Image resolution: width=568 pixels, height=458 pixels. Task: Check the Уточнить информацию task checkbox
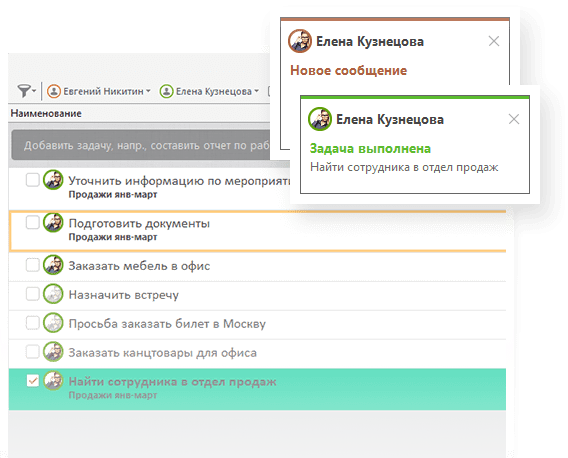pyautogui.click(x=33, y=179)
